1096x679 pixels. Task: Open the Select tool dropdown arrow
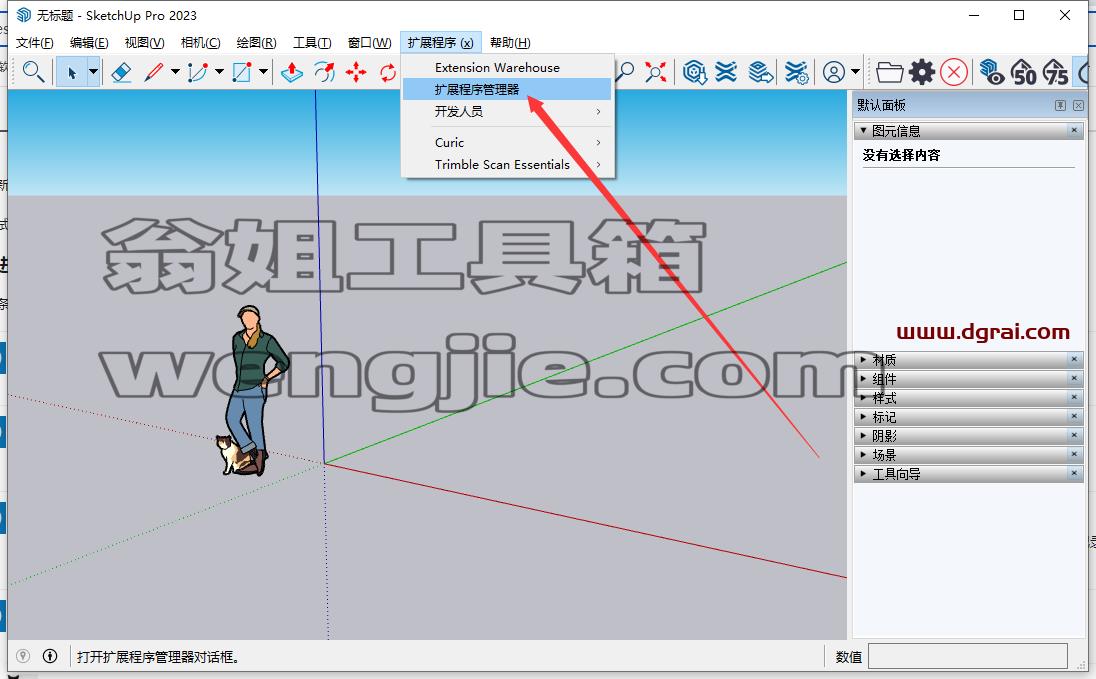[x=93, y=71]
